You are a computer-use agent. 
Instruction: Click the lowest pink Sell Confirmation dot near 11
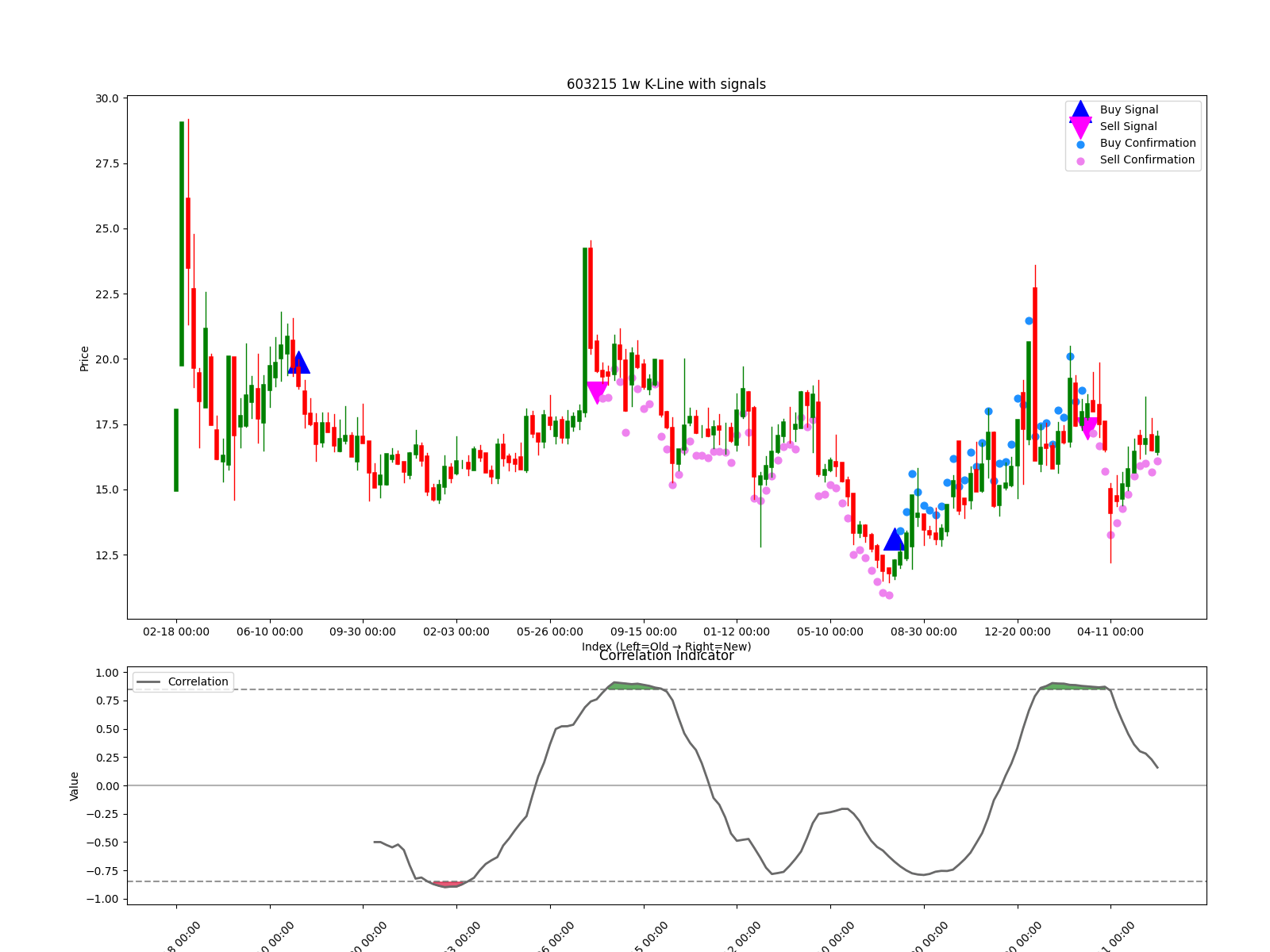[889, 595]
